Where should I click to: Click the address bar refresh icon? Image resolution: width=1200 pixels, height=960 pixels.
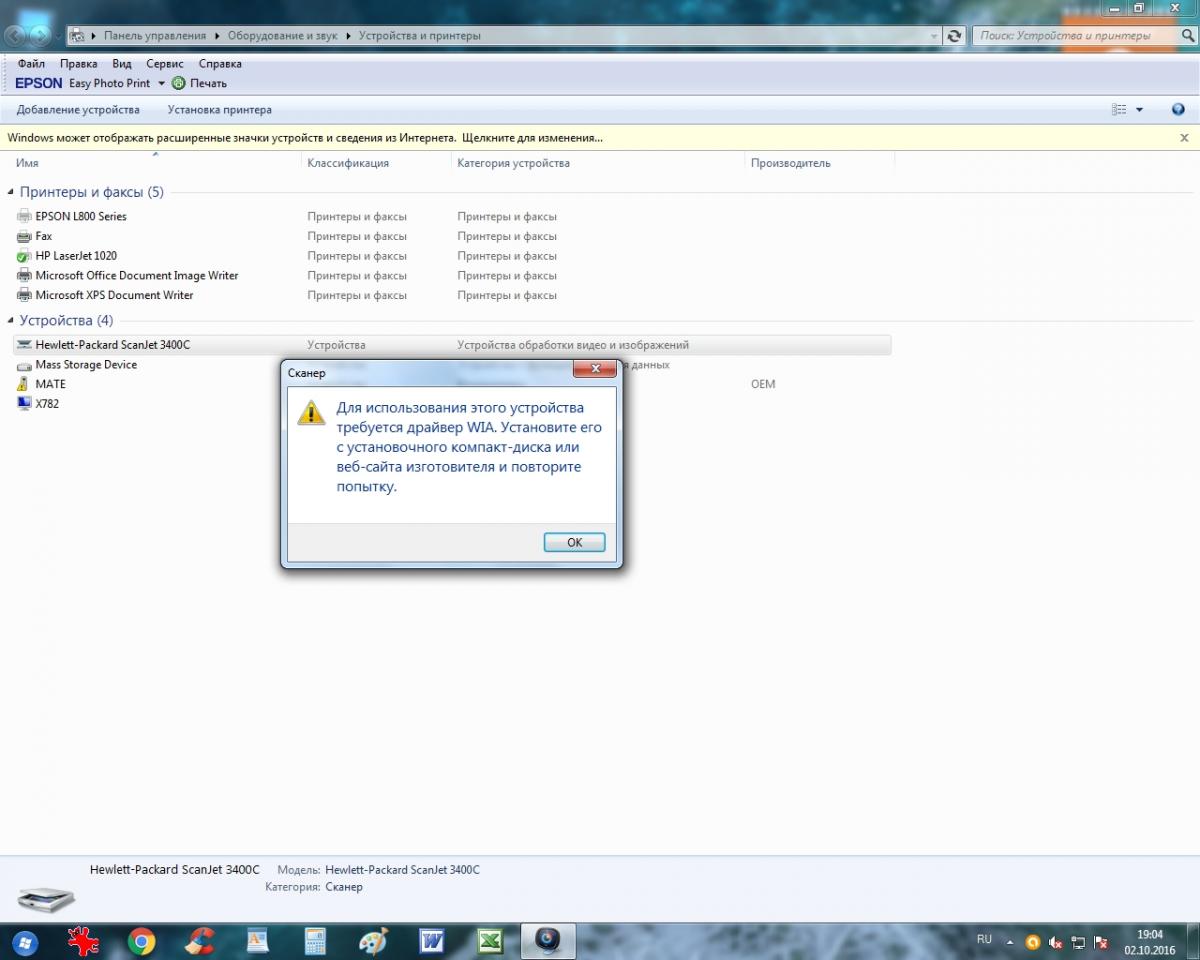point(955,36)
